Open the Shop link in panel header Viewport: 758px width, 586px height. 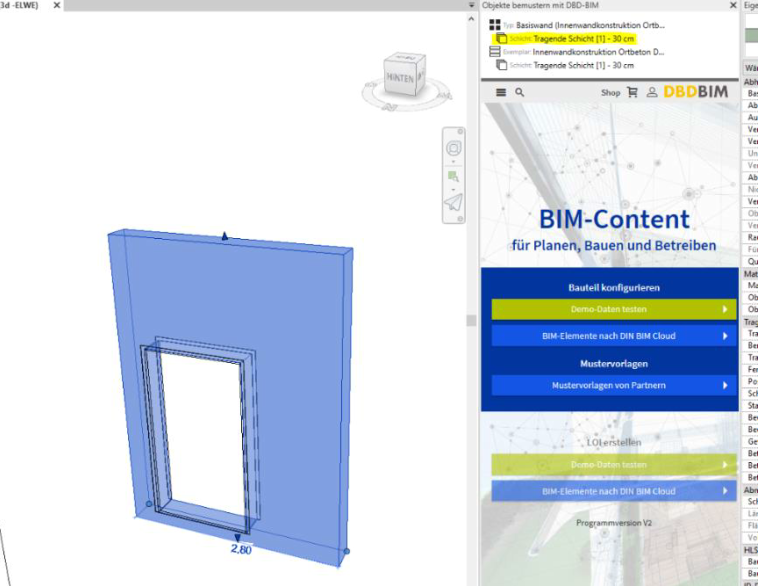[610, 92]
